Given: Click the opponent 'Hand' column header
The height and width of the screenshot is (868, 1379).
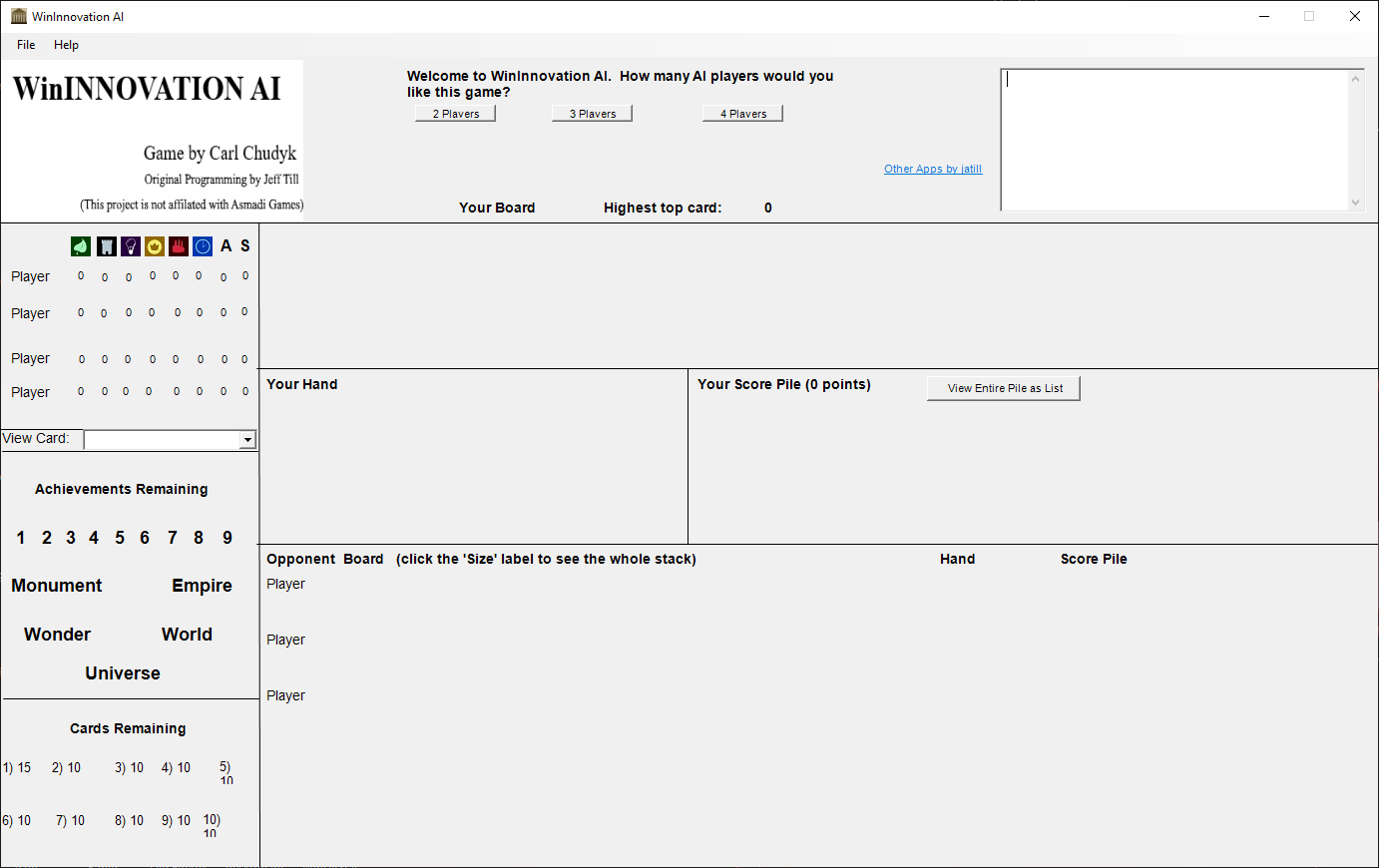Looking at the screenshot, I should 958,559.
